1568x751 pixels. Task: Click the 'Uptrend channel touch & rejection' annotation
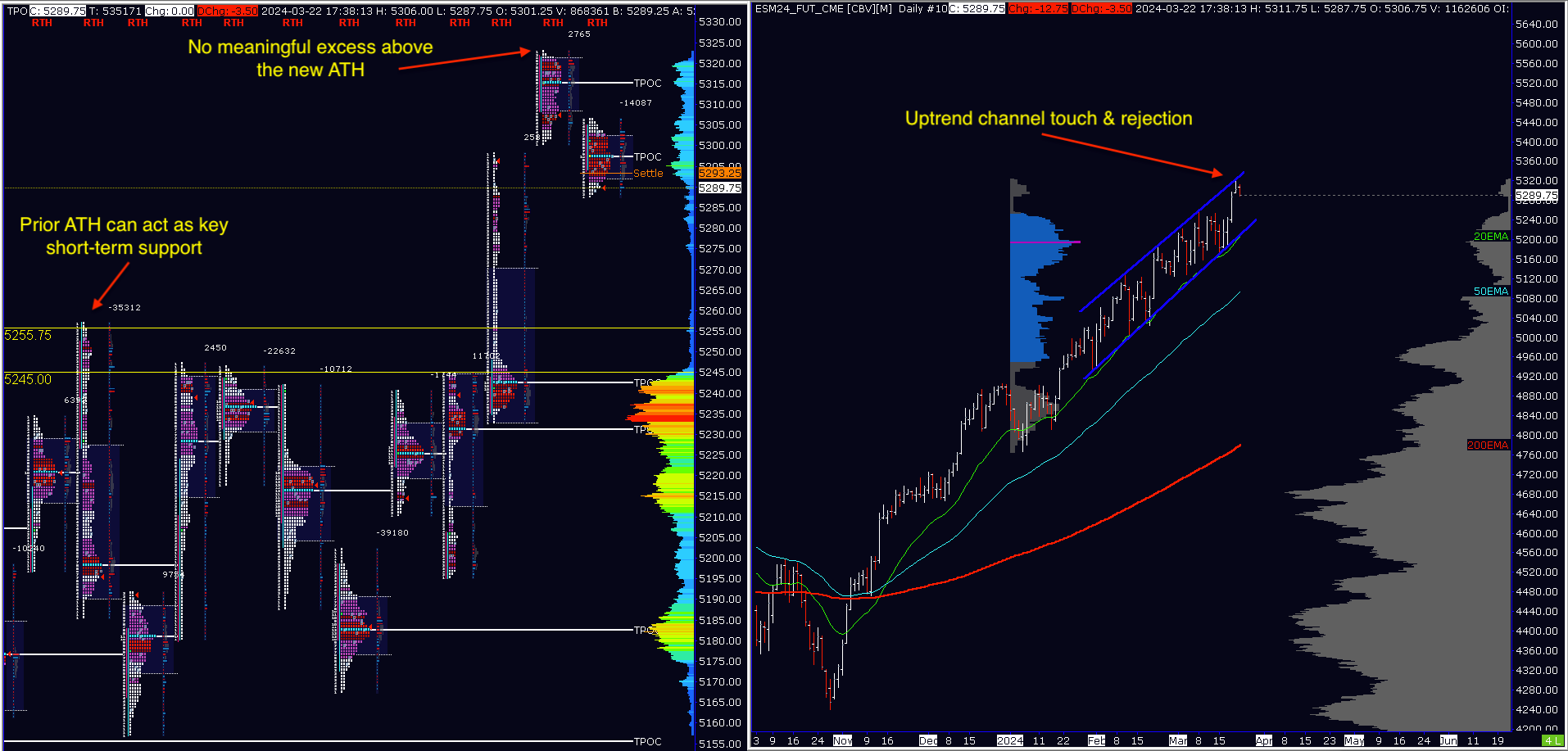(1049, 119)
